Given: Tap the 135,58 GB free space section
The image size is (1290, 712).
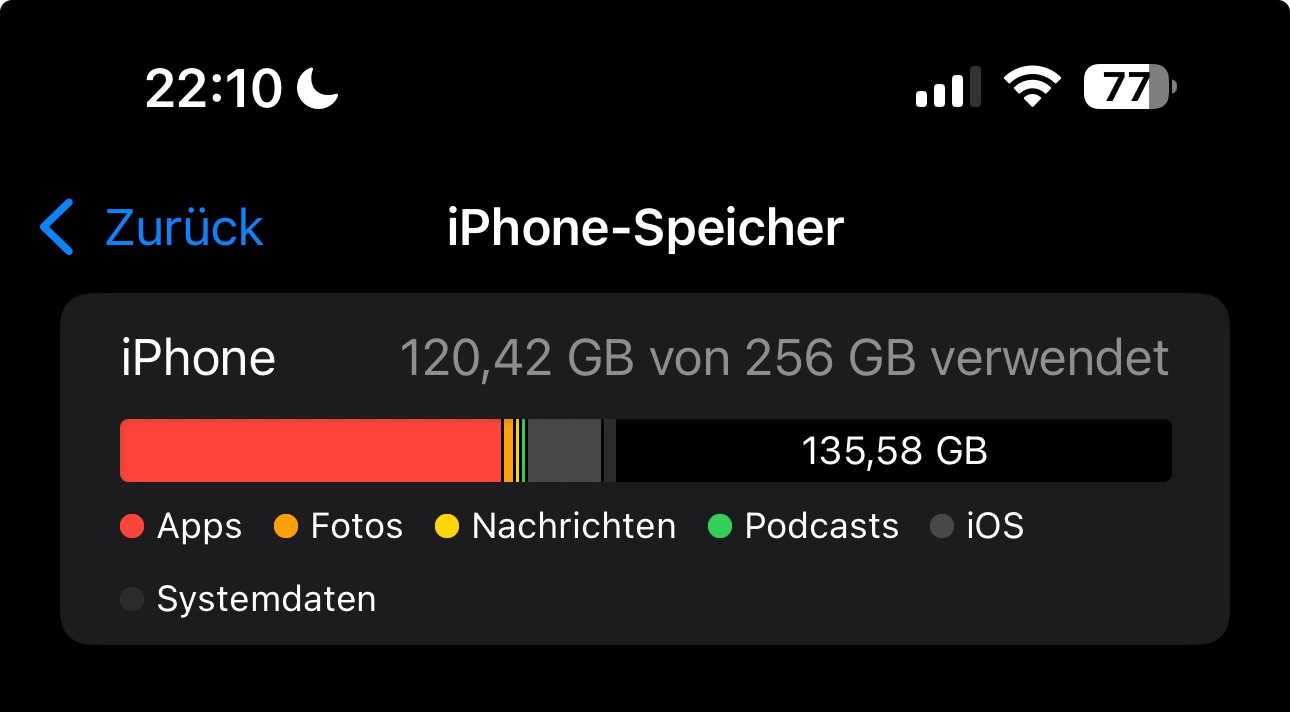Looking at the screenshot, I should point(894,451).
